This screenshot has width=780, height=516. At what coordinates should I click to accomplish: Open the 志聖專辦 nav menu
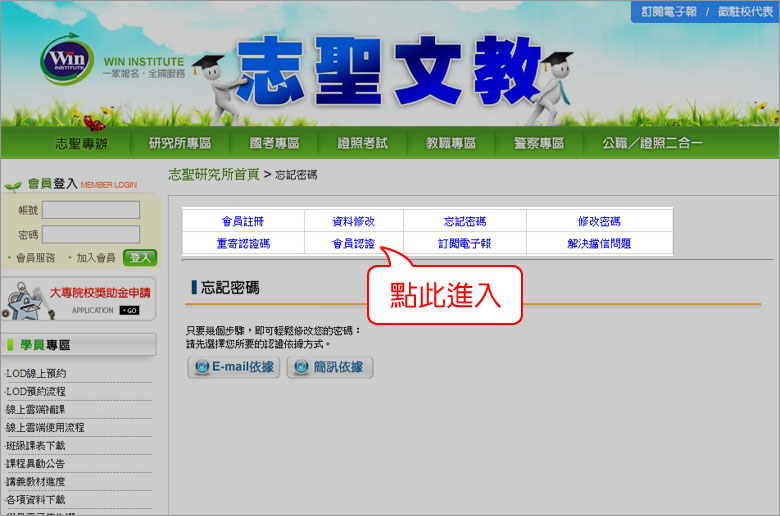(x=81, y=144)
